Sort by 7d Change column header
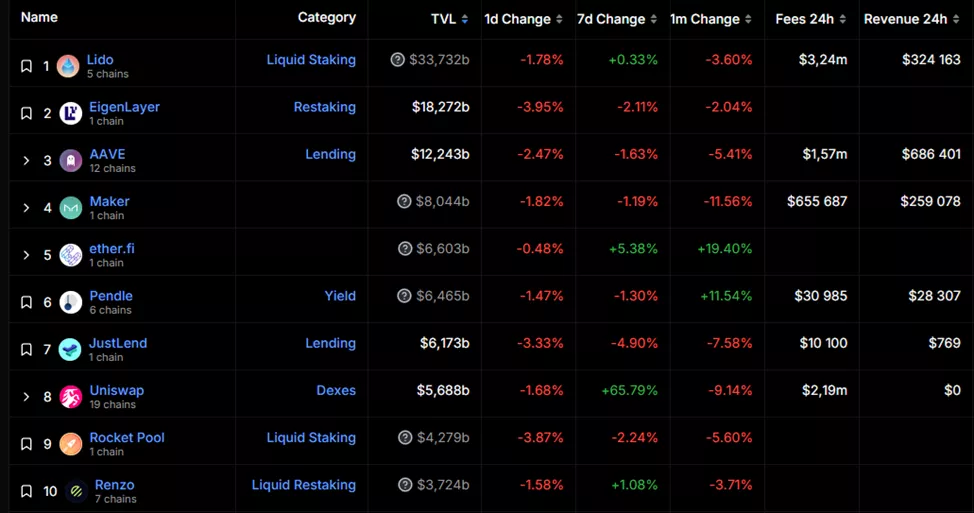 (612, 19)
